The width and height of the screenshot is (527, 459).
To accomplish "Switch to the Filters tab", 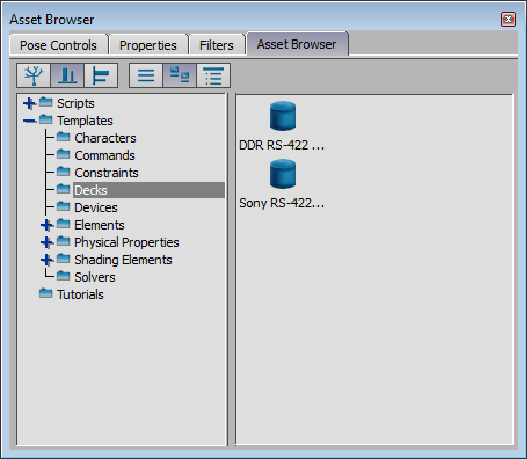I will coord(216,45).
